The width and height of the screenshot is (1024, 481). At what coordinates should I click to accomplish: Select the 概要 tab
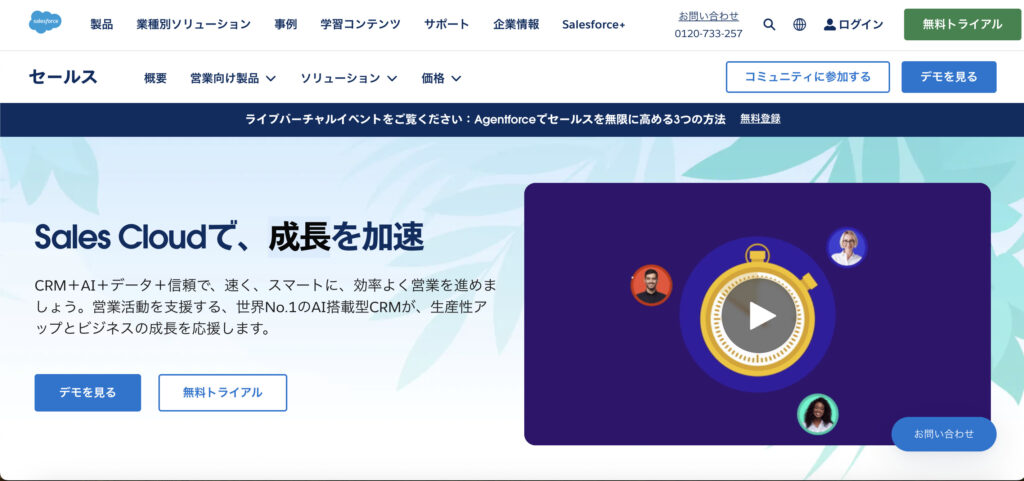155,78
